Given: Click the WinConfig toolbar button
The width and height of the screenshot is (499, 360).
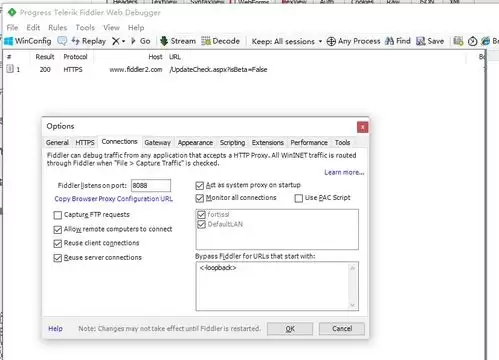Looking at the screenshot, I should [x=28, y=41].
